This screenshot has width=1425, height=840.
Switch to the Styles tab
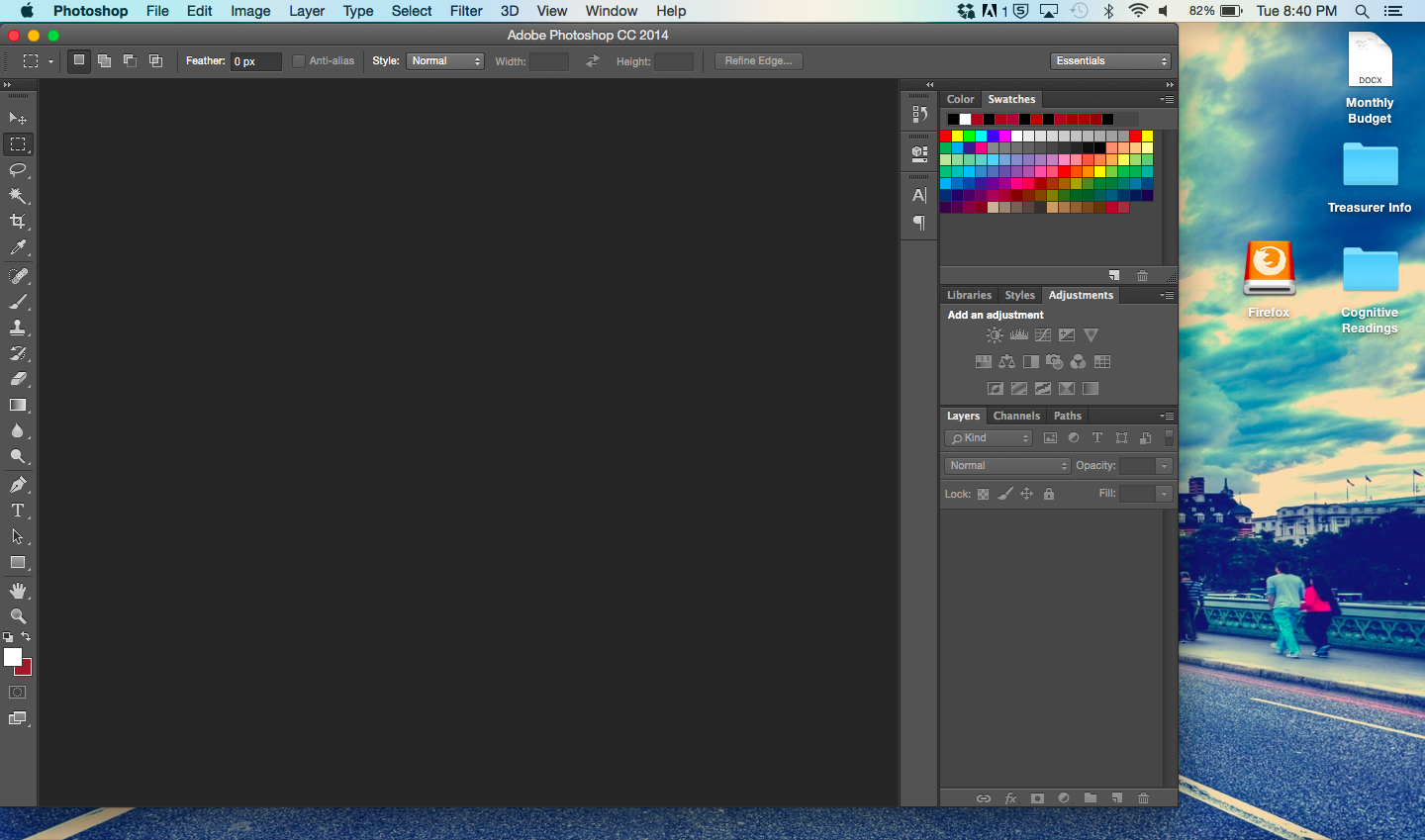click(1019, 296)
